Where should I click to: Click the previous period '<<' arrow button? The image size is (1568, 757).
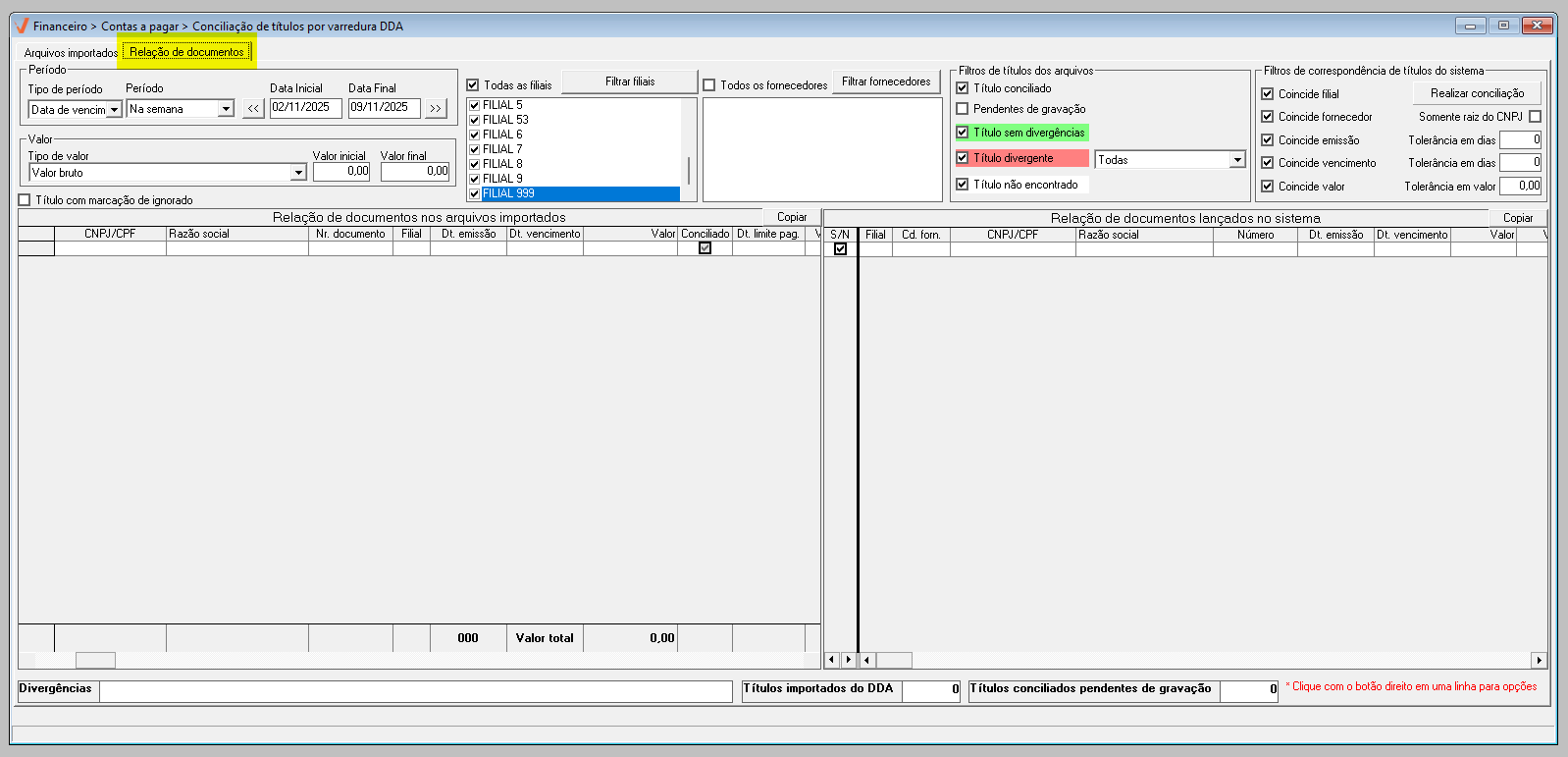(253, 109)
